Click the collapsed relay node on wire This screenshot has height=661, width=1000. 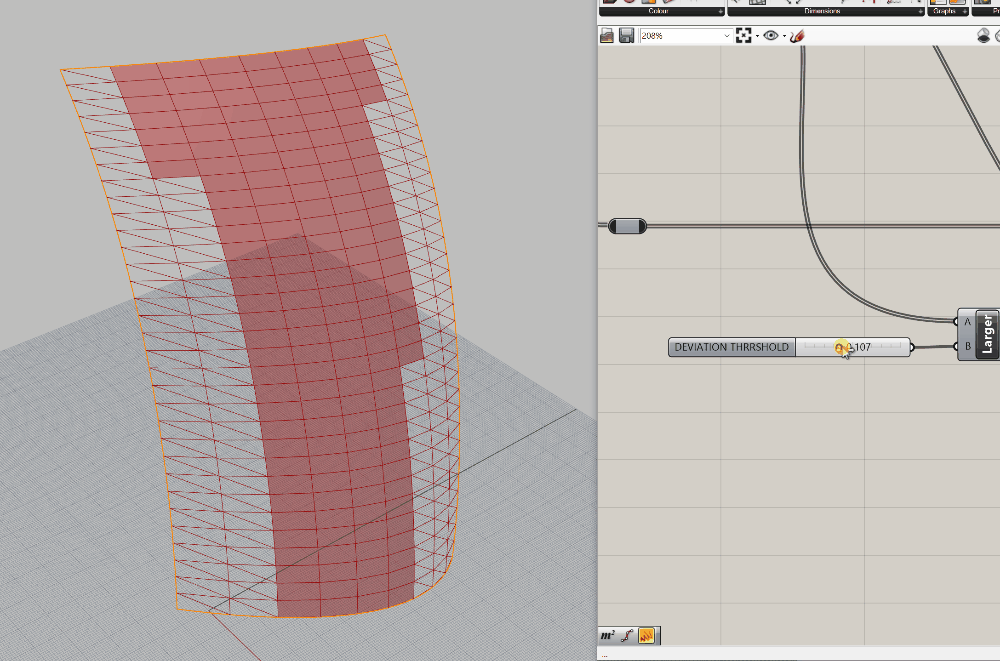point(628,226)
